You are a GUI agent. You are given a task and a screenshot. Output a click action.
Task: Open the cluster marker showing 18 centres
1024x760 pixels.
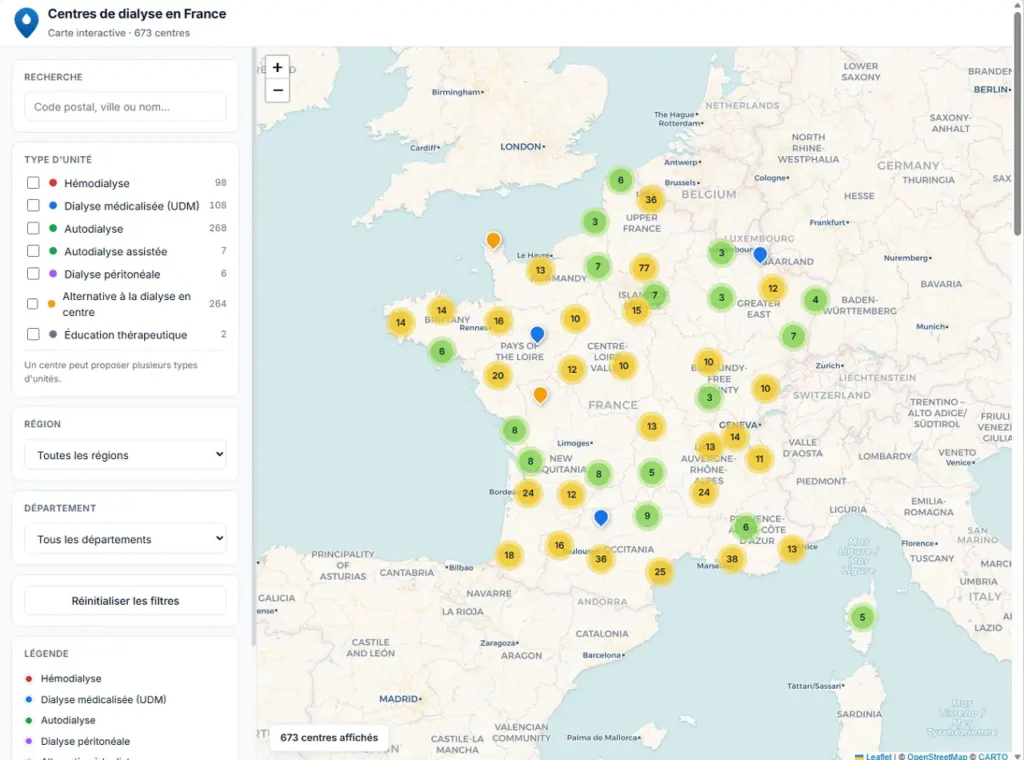[509, 556]
